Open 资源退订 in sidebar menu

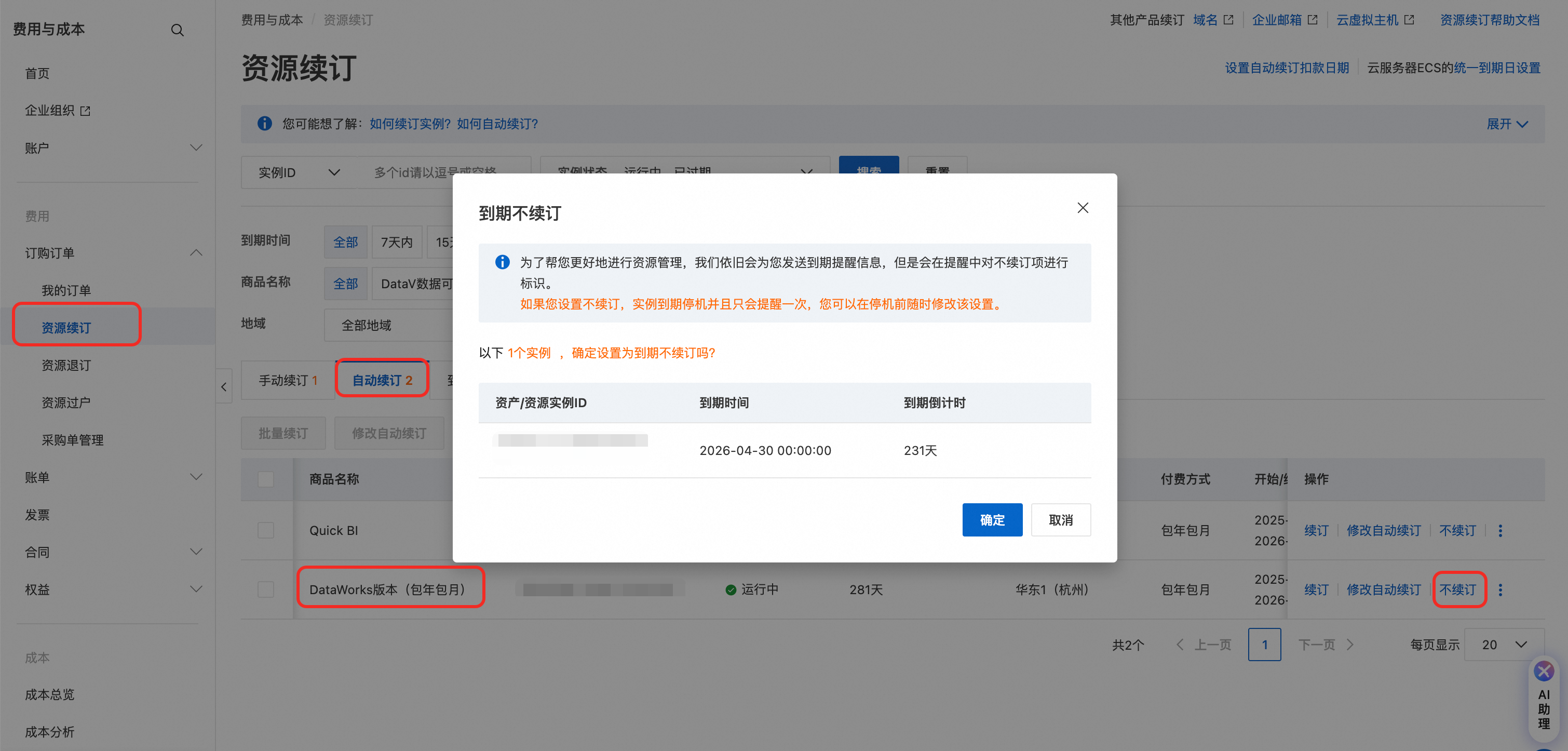pyautogui.click(x=66, y=365)
